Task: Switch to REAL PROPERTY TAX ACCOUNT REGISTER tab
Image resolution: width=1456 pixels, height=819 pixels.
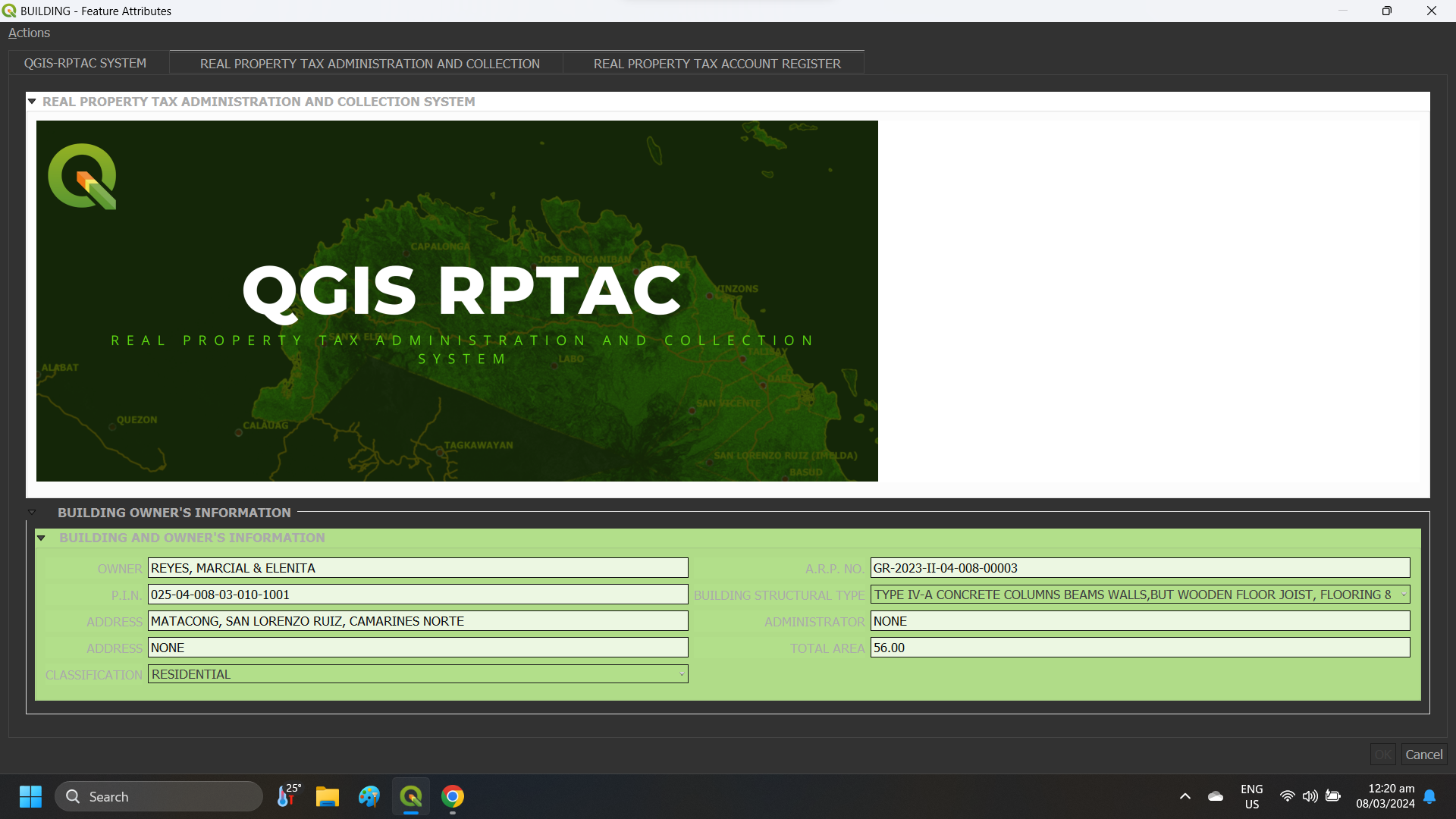Action: pyautogui.click(x=717, y=63)
